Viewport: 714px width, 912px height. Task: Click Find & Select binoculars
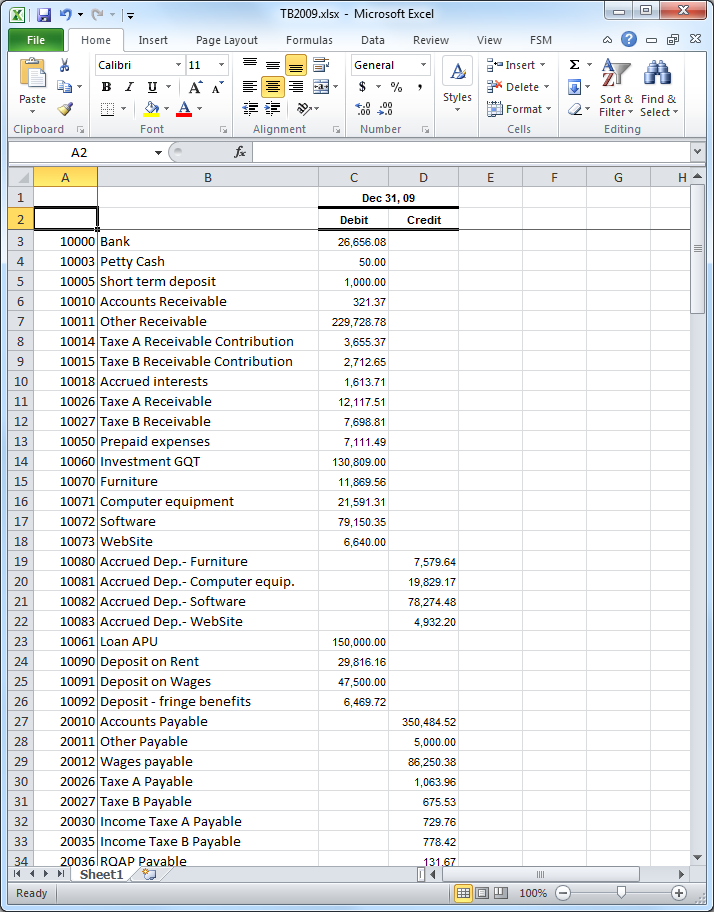pos(658,88)
